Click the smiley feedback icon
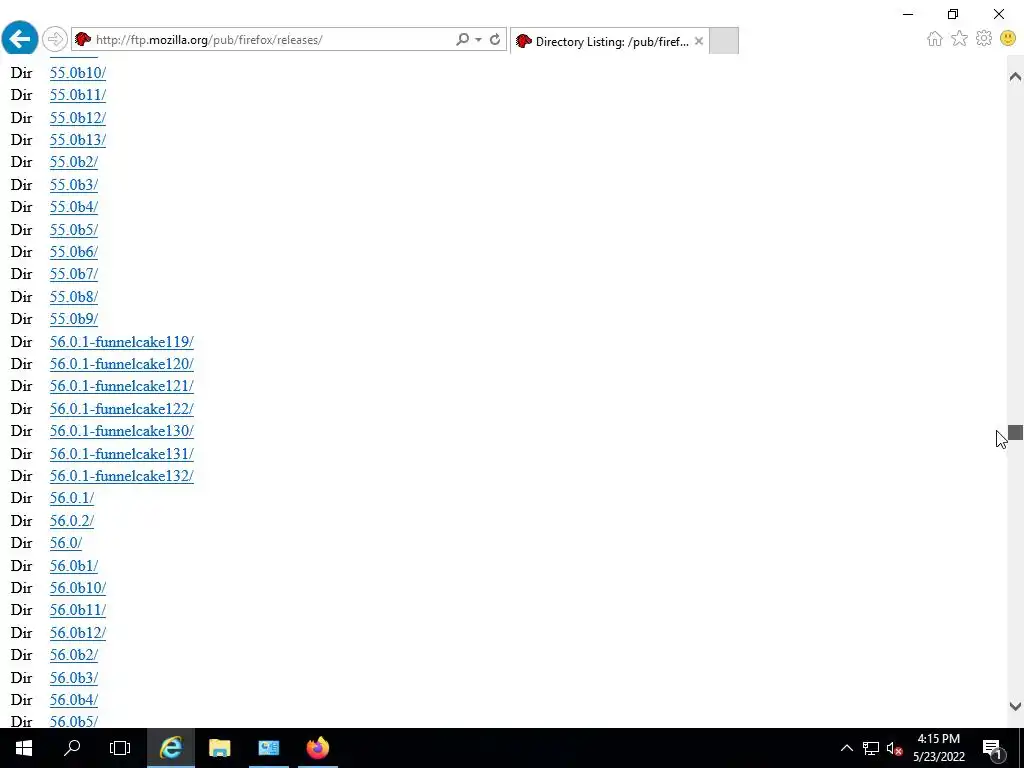Image resolution: width=1024 pixels, height=768 pixels. point(1008,39)
